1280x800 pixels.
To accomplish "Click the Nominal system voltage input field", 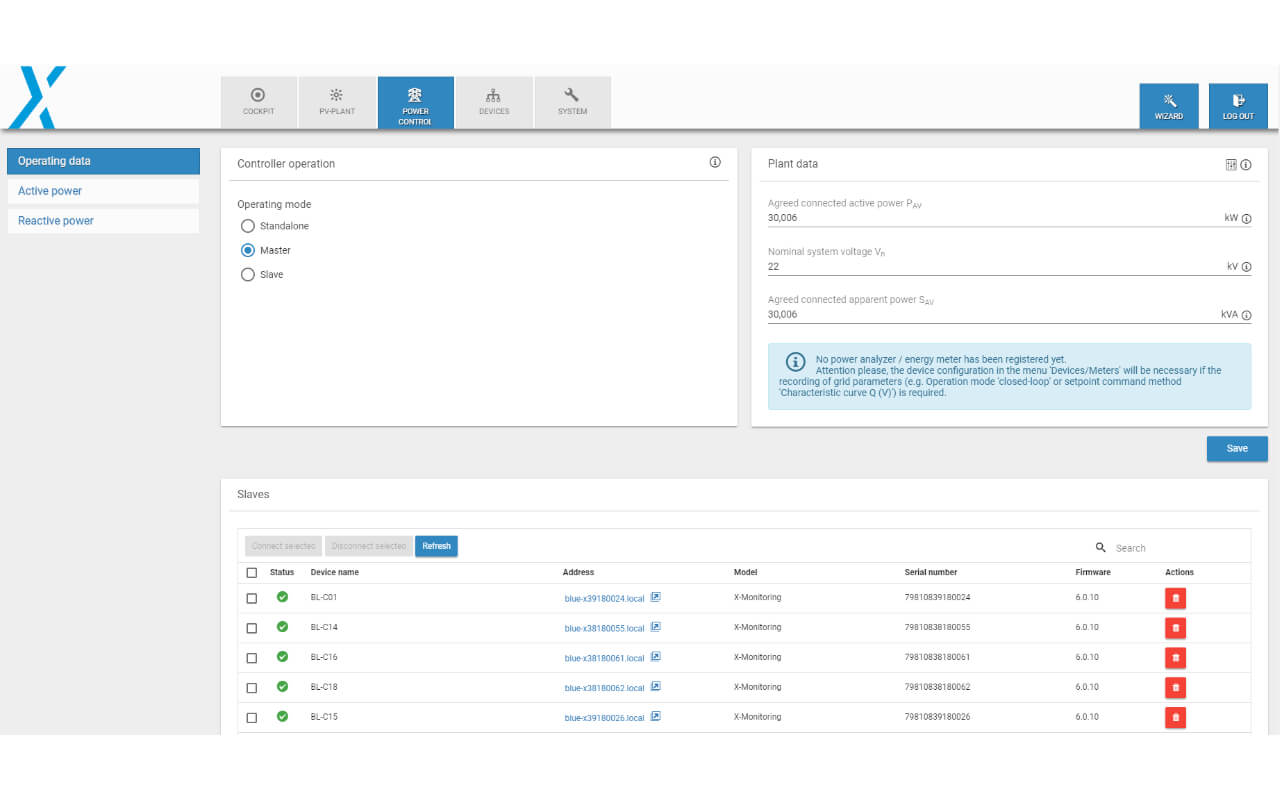I will 990,267.
